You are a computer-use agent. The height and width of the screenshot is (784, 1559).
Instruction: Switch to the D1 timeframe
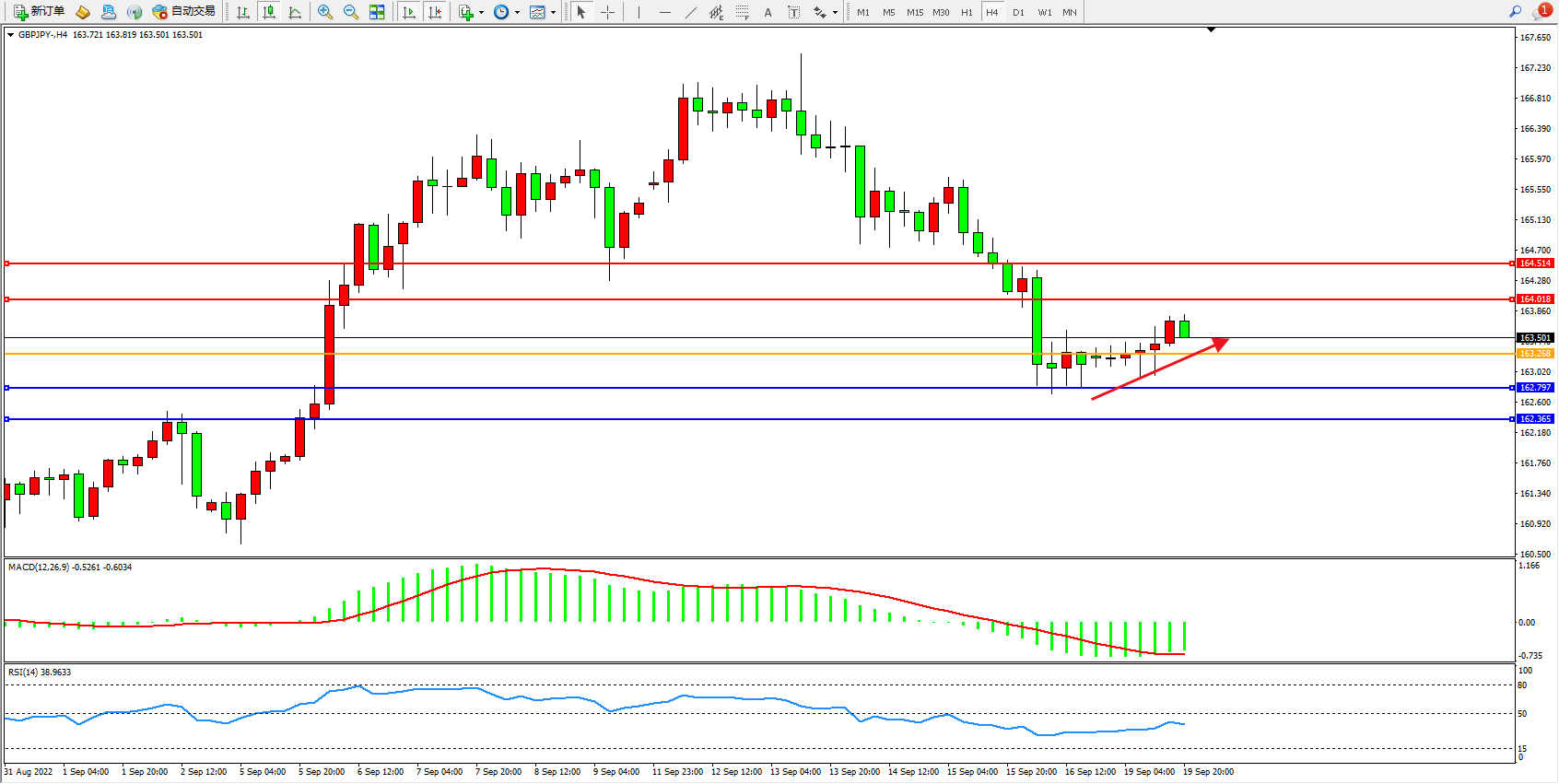click(x=1018, y=12)
